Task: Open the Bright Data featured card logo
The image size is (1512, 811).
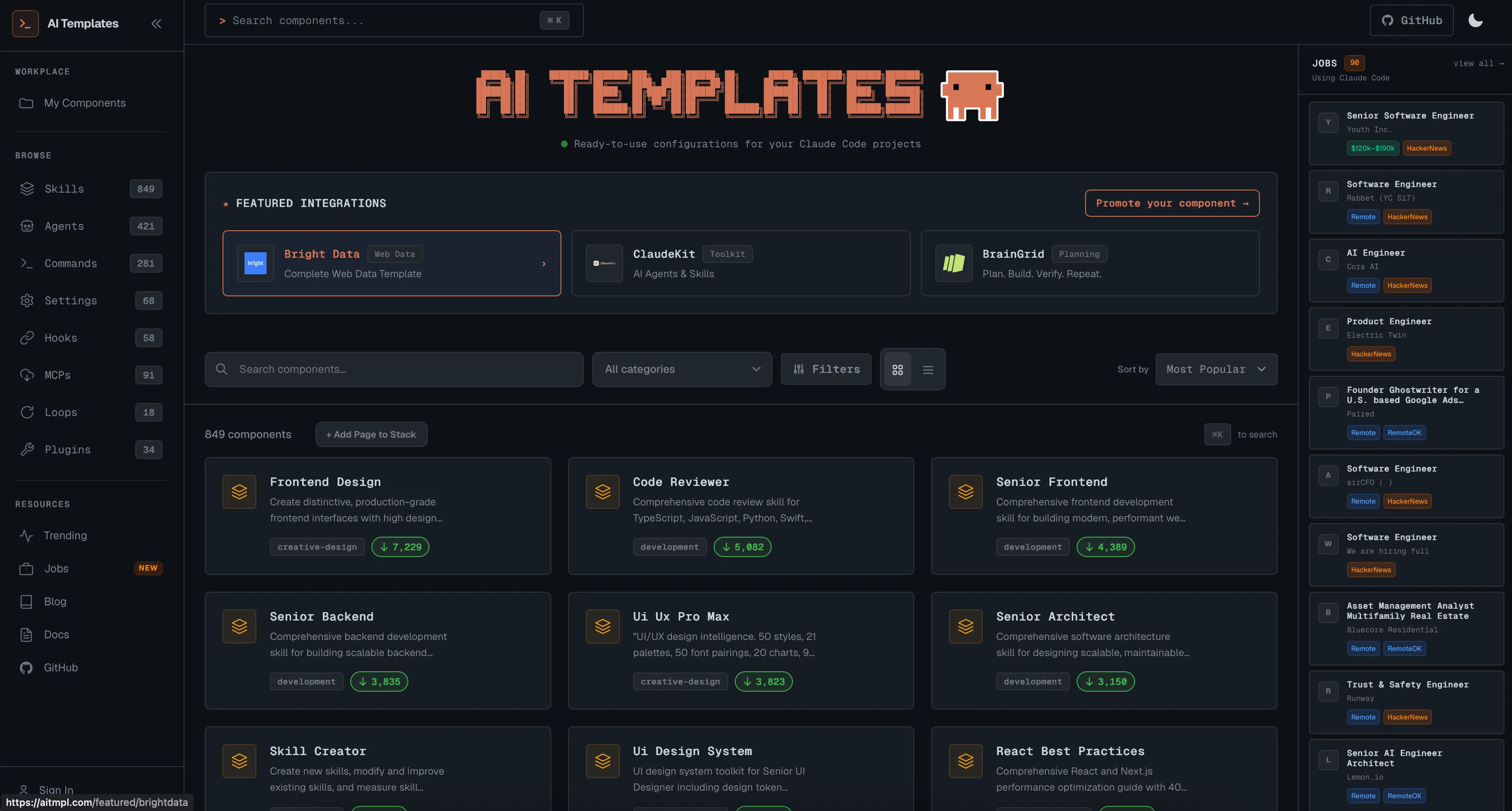Action: click(x=256, y=263)
